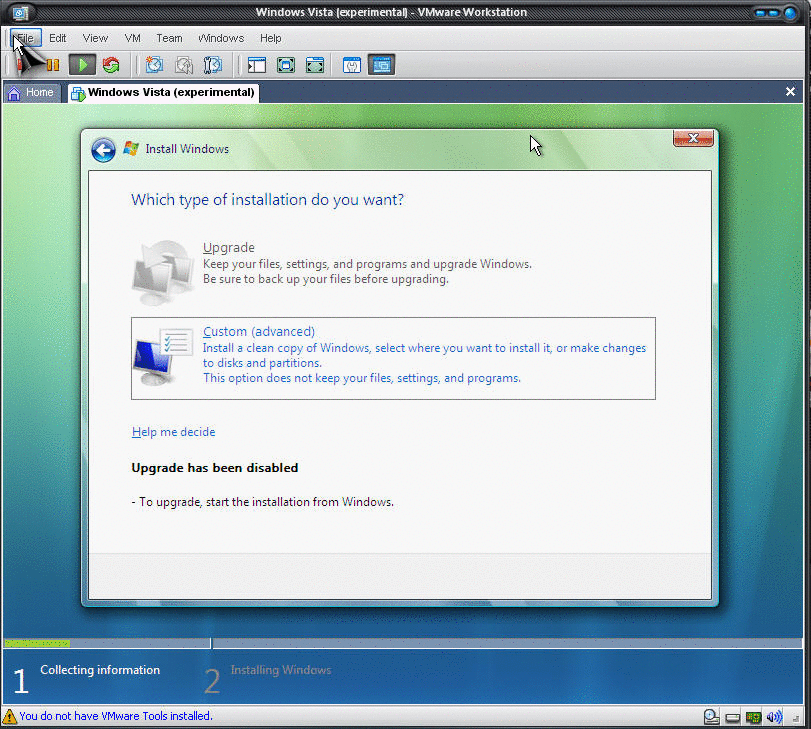Click the VMware icon in title bar
811x729 pixels.
point(20,12)
